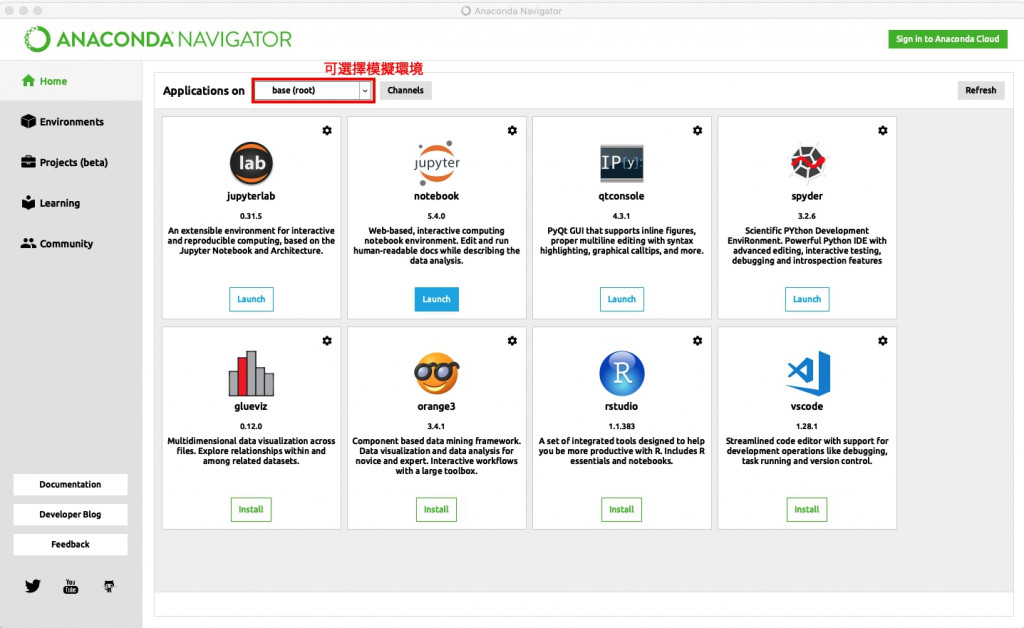This screenshot has height=628, width=1024.
Task: Open the Developer Blog link
Action: (x=71, y=514)
